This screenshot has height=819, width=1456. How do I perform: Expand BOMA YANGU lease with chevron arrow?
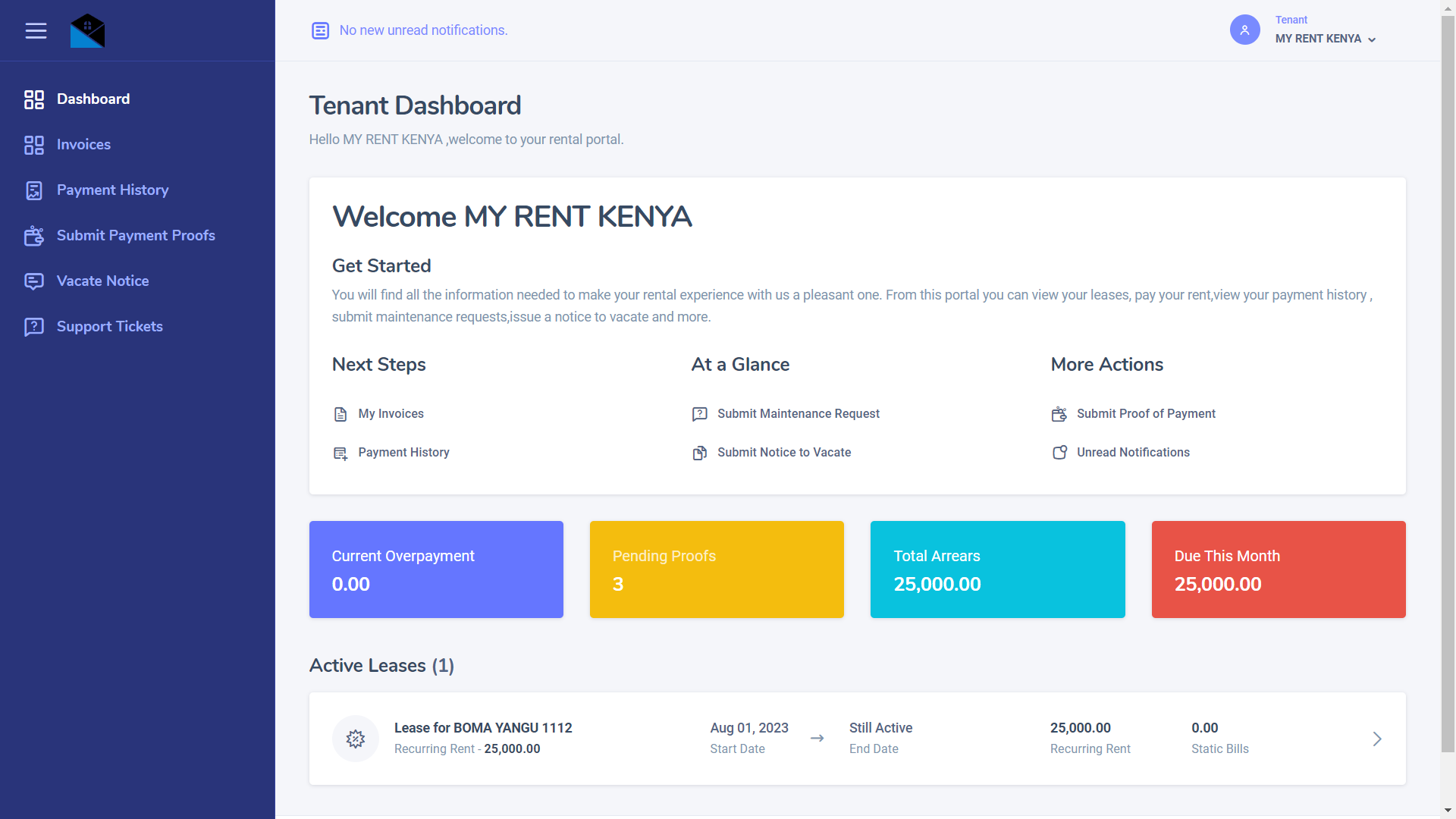coord(1377,739)
